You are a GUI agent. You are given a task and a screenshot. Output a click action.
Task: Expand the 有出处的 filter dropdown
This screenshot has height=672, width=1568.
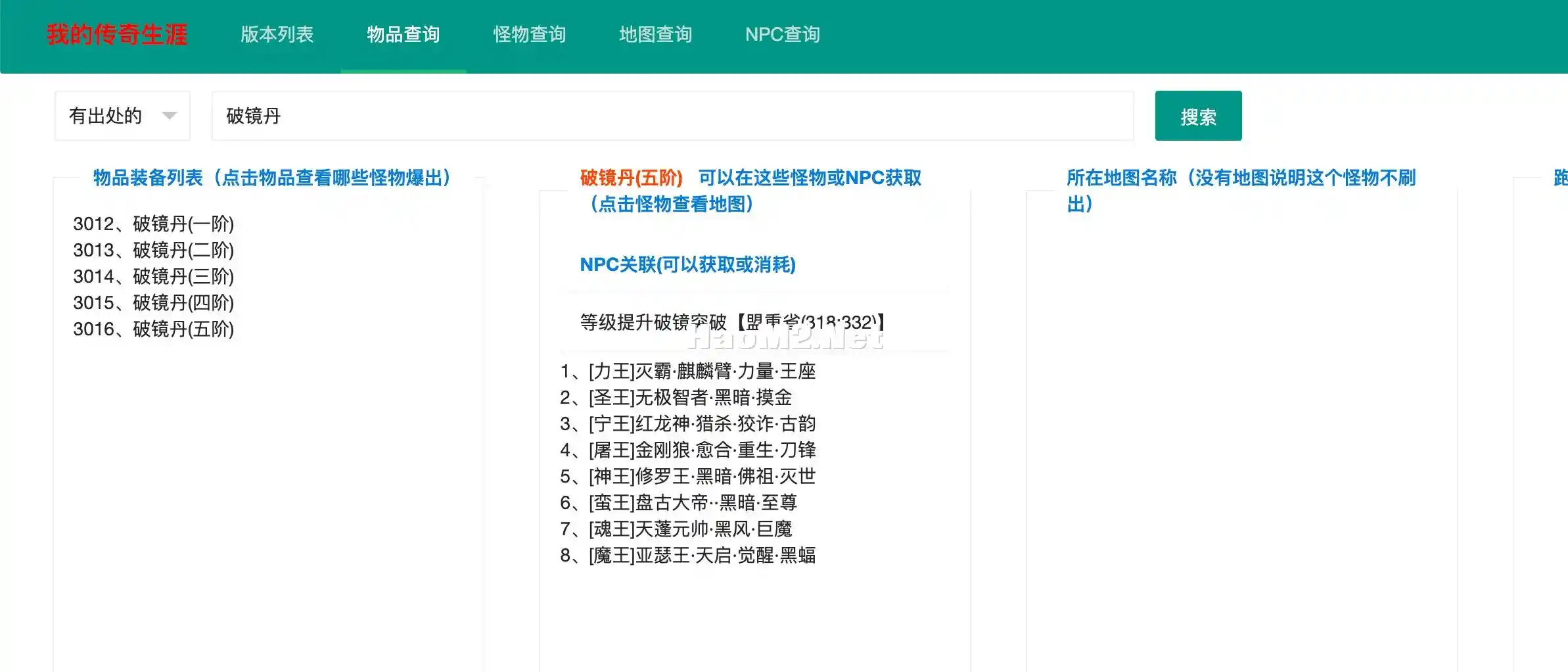pos(122,116)
